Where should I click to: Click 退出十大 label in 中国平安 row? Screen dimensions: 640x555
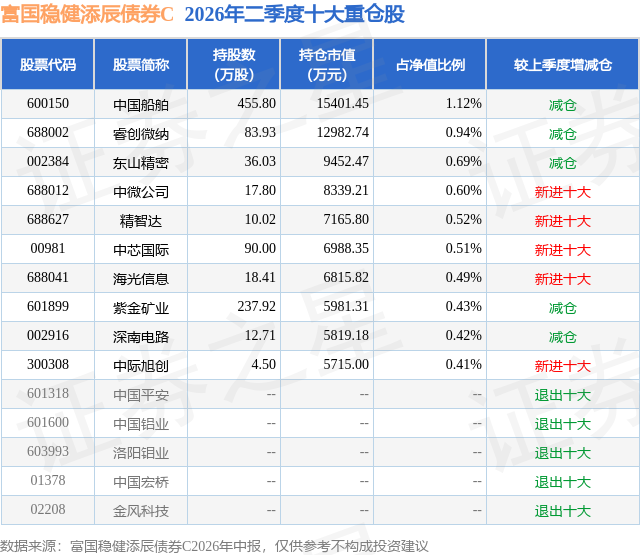562,395
